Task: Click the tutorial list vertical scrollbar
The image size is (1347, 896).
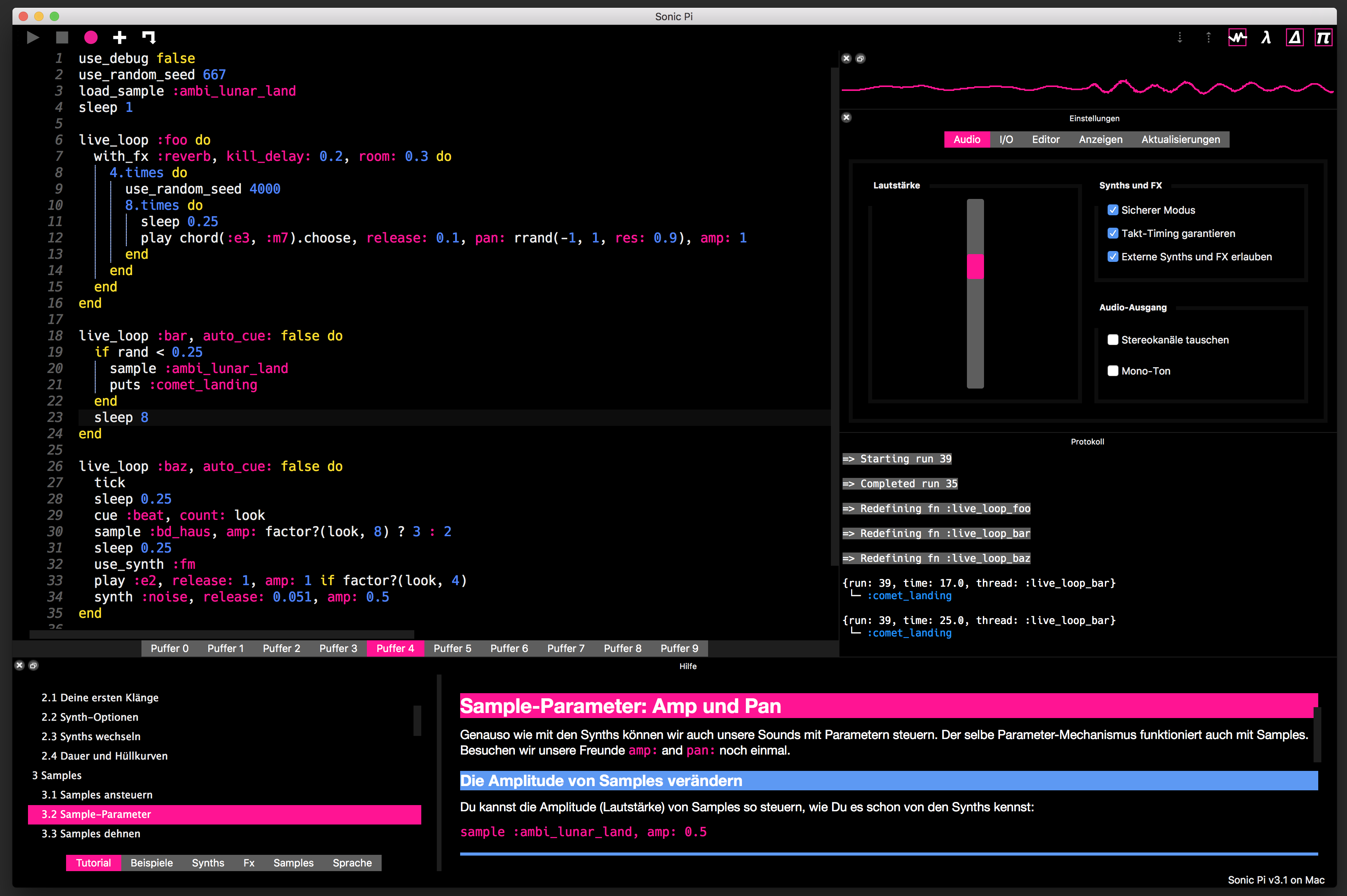Action: 417,721
